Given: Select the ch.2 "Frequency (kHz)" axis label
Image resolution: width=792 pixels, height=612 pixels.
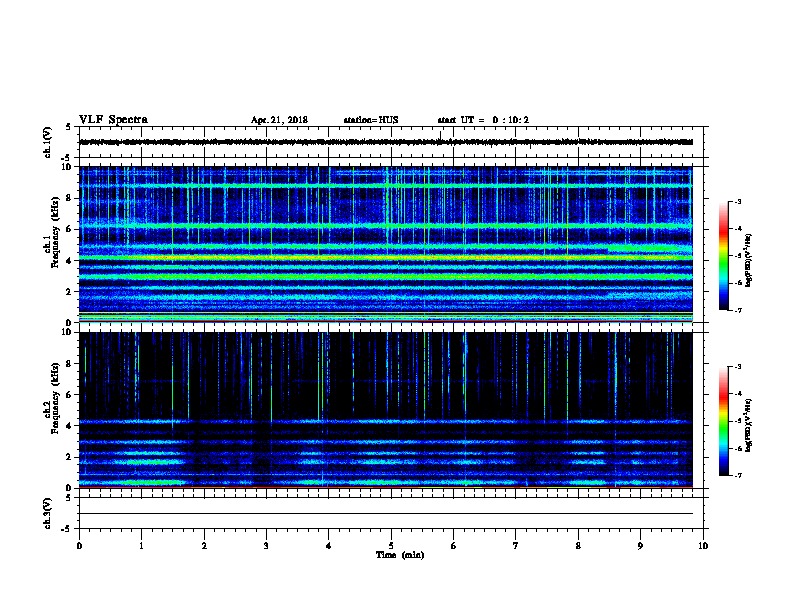Looking at the screenshot, I should (x=55, y=397).
